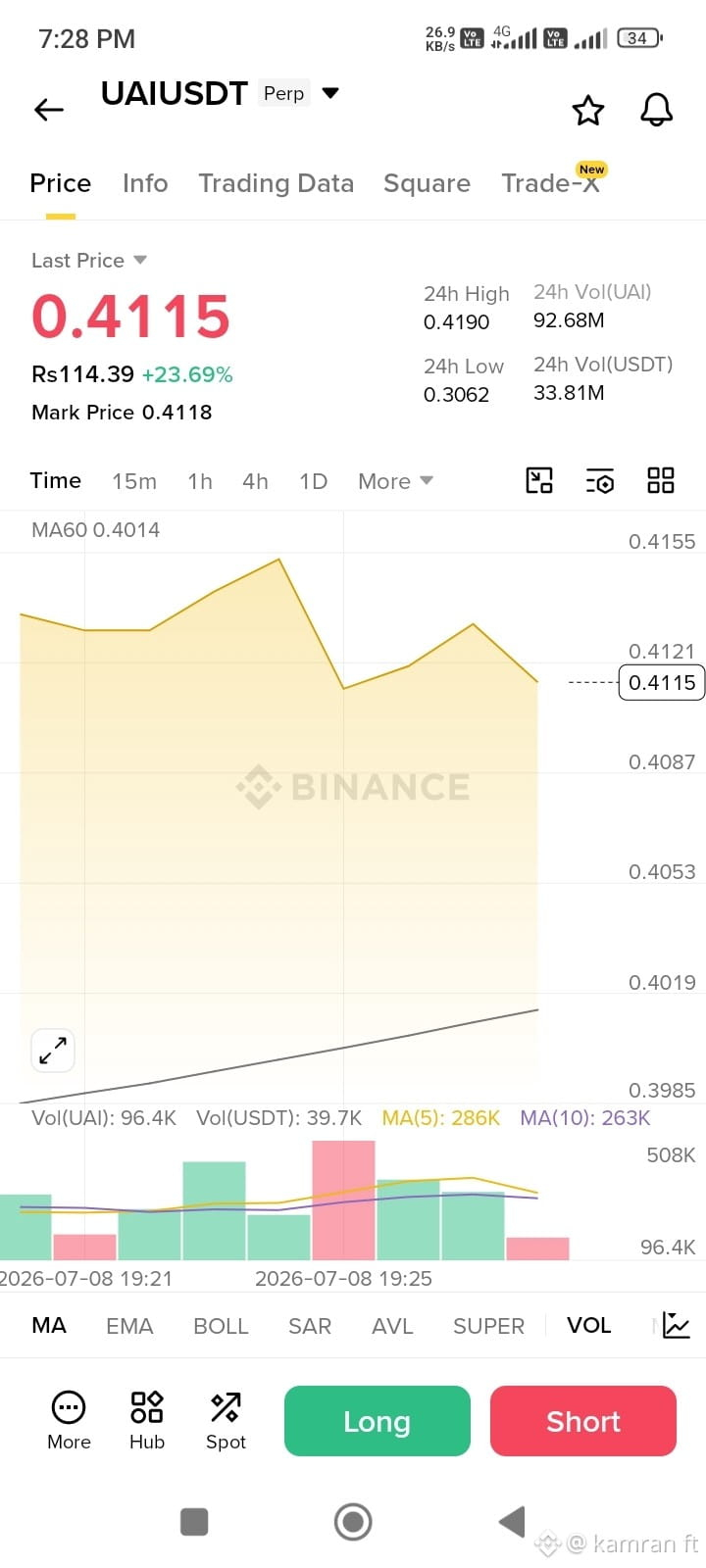
Task: Tap the back arrow icon
Action: (x=49, y=110)
